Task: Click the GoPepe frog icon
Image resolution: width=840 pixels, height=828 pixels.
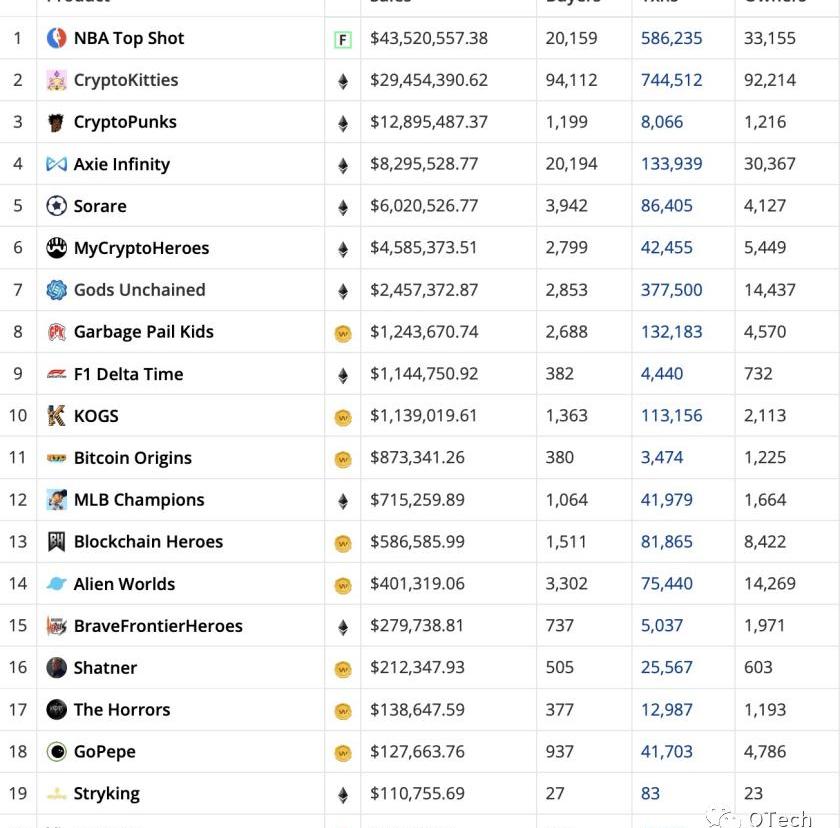Action: 57,752
